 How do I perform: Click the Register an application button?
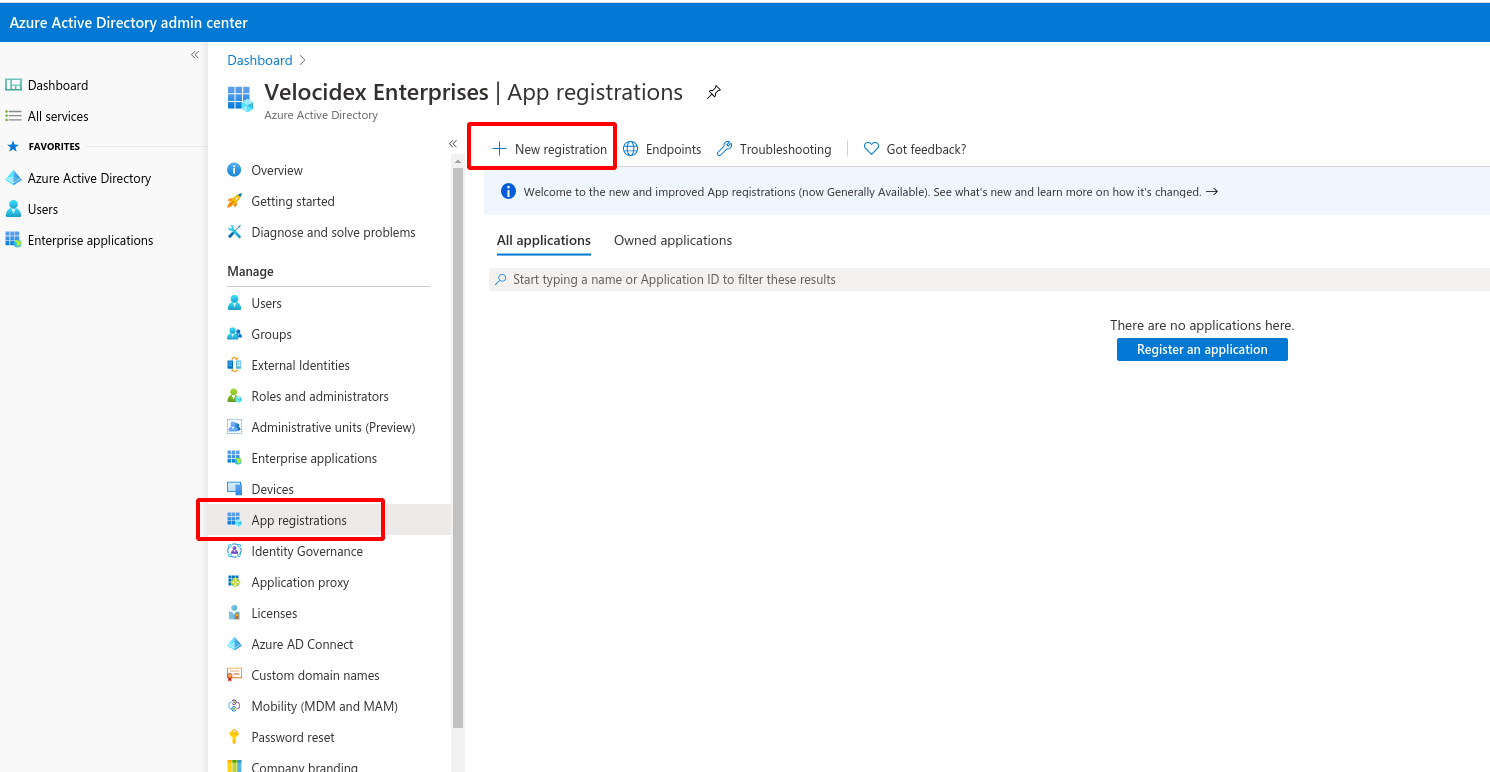[1201, 349]
